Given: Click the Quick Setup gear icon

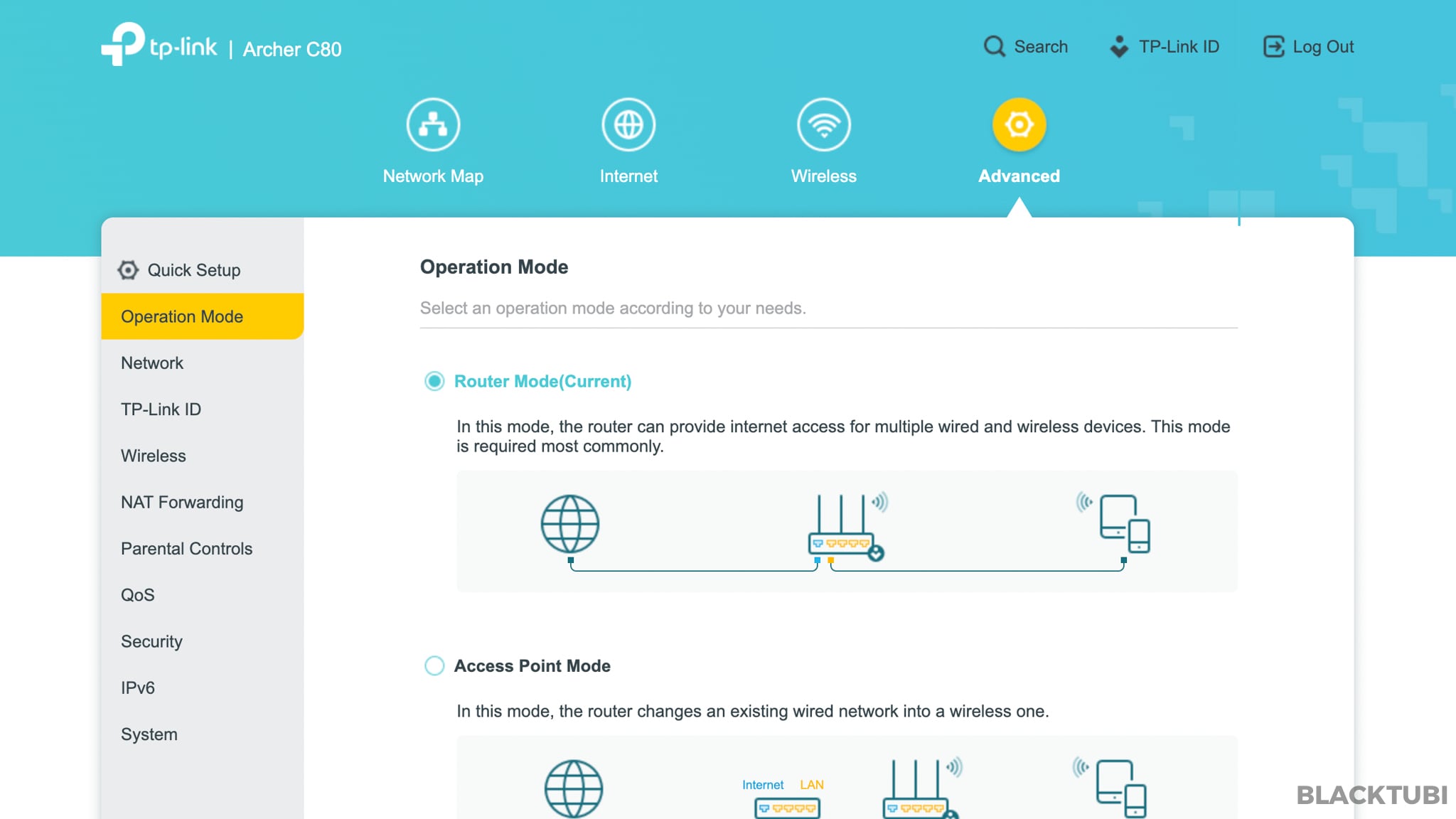Looking at the screenshot, I should tap(128, 268).
